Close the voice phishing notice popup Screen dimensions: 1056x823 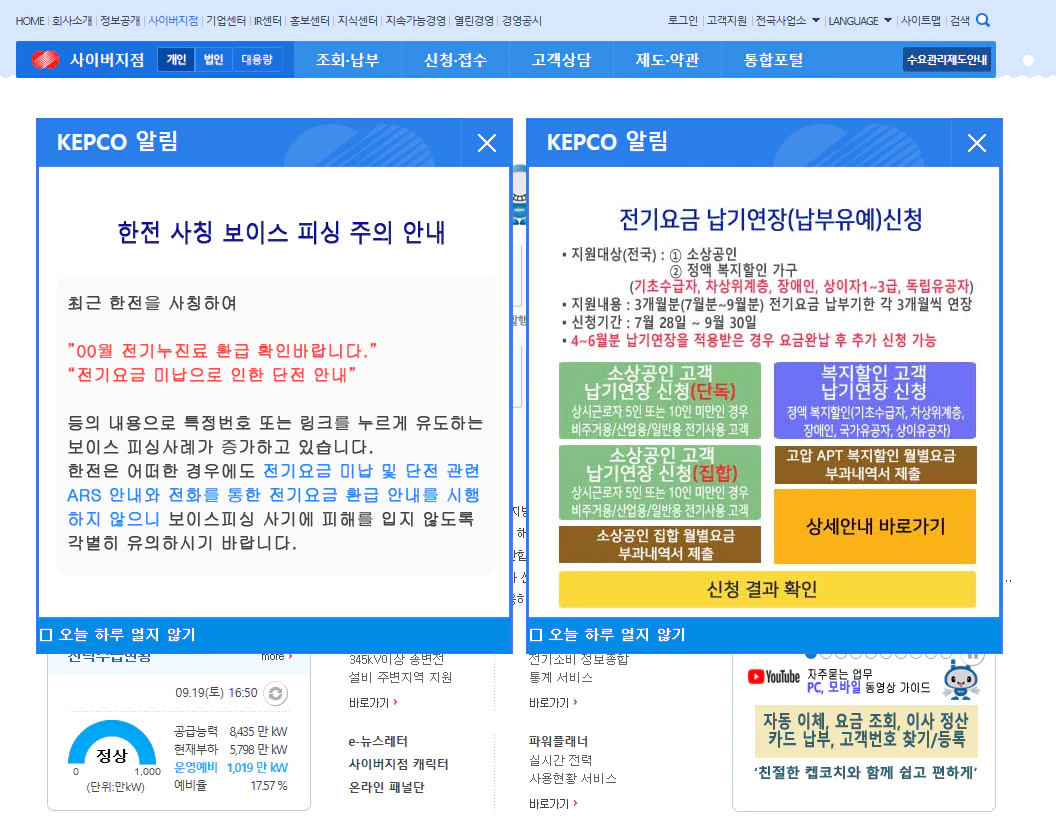(487, 143)
